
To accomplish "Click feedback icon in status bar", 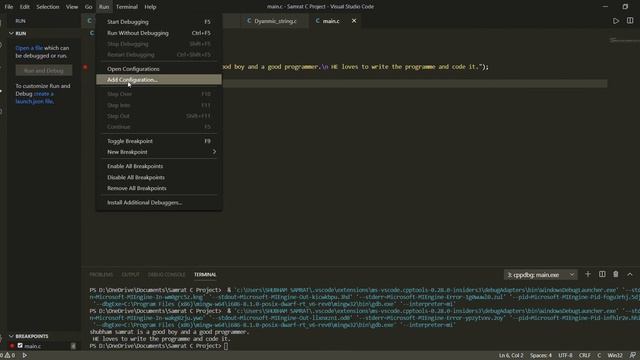I will (x=632, y=356).
